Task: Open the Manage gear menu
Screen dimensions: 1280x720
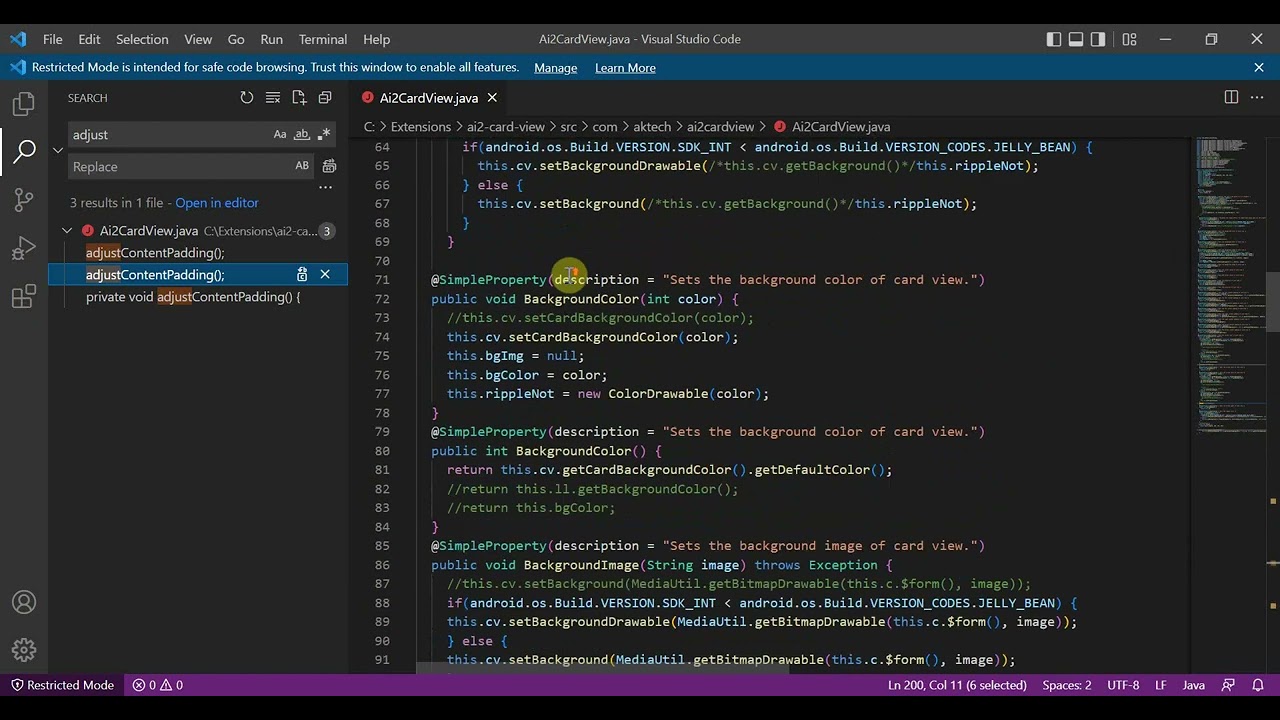Action: click(x=24, y=650)
